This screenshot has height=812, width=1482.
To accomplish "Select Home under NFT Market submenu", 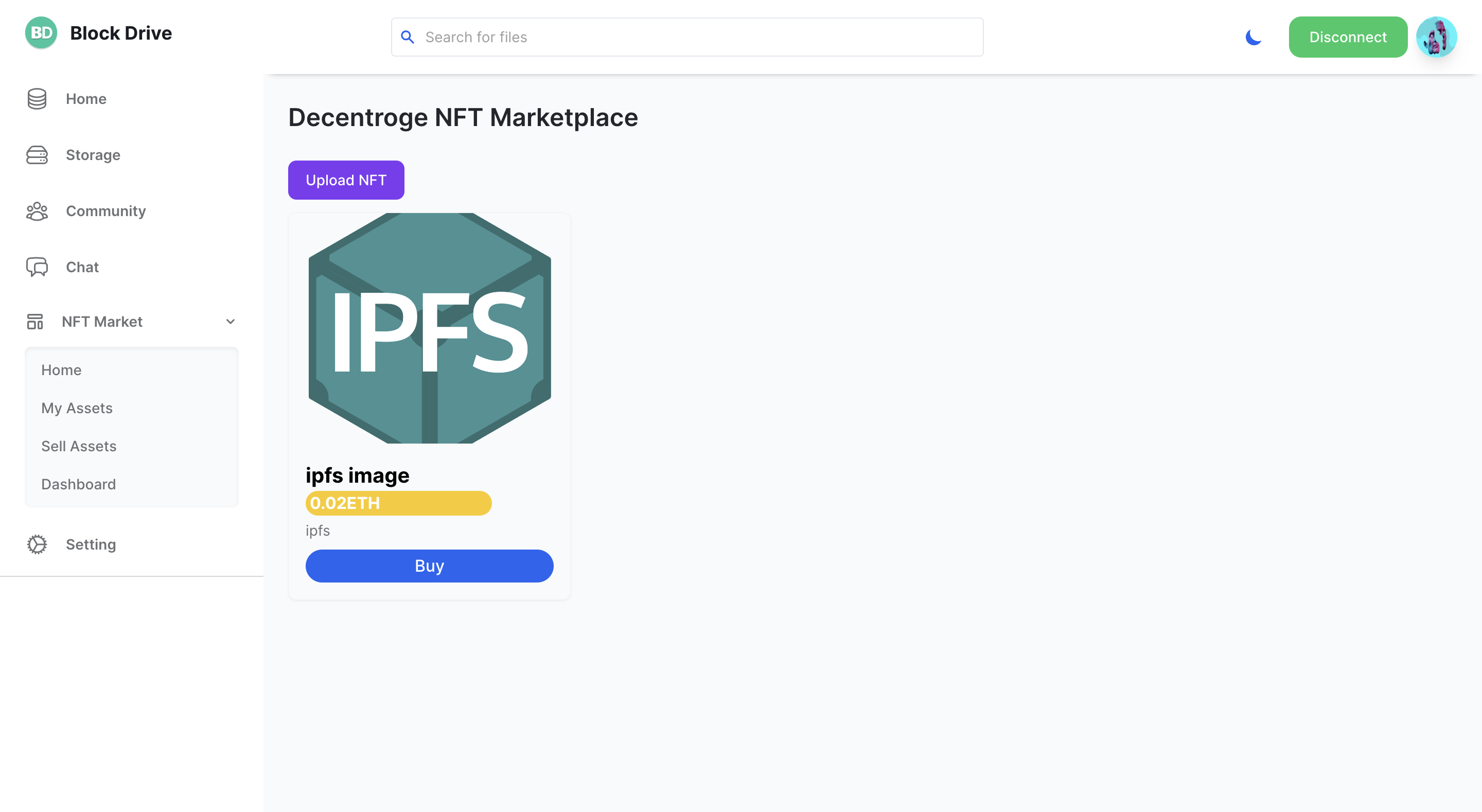I will click(61, 369).
